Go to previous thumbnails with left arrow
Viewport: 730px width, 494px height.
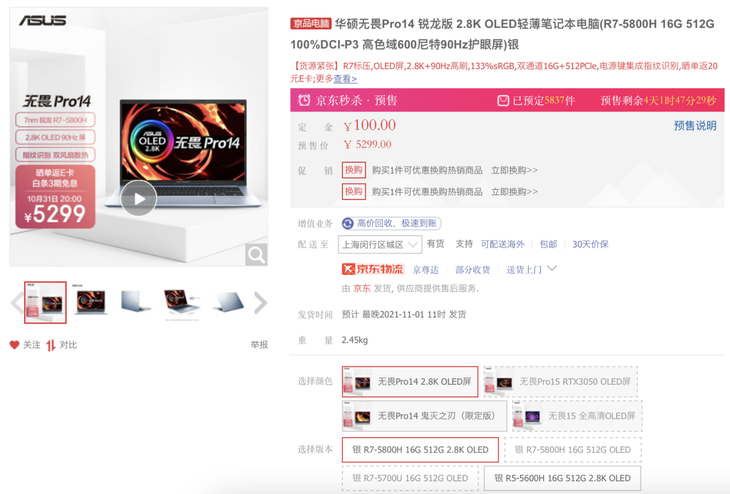(x=16, y=303)
